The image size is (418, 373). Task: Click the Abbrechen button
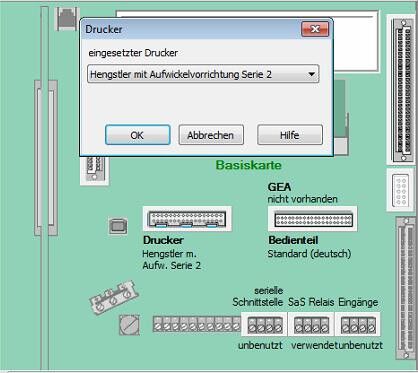(x=211, y=135)
